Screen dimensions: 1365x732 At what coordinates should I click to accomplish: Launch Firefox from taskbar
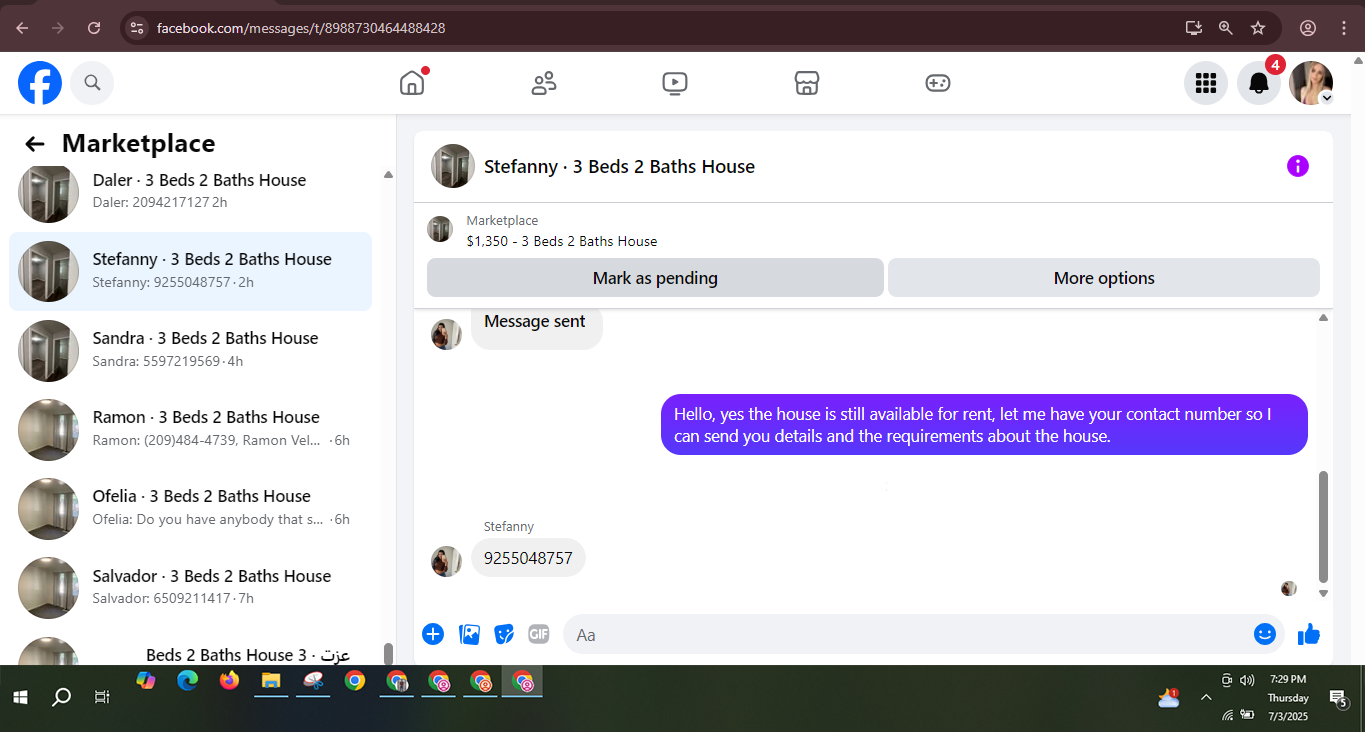(229, 681)
